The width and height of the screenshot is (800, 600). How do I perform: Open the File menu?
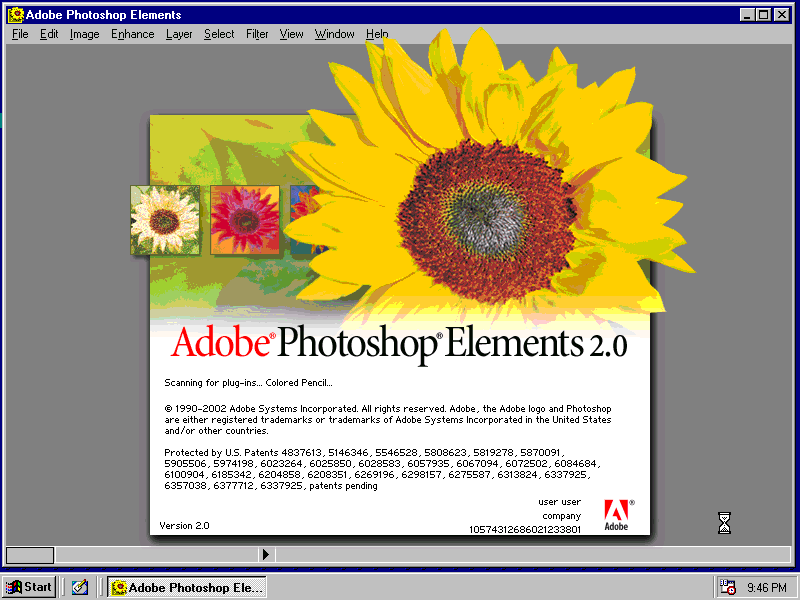click(20, 34)
